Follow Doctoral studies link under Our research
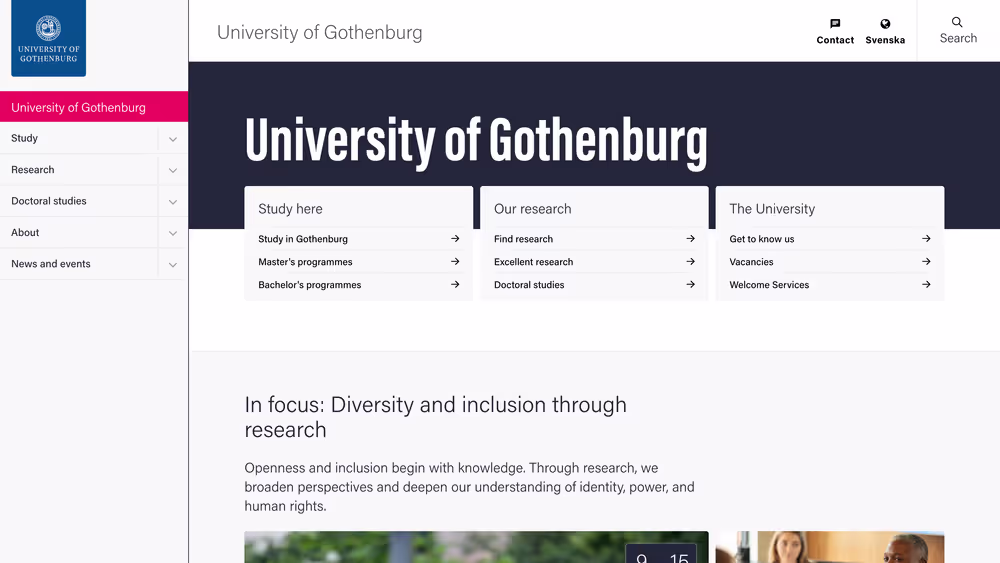Screen dimensions: 1000x563 tap(529, 284)
